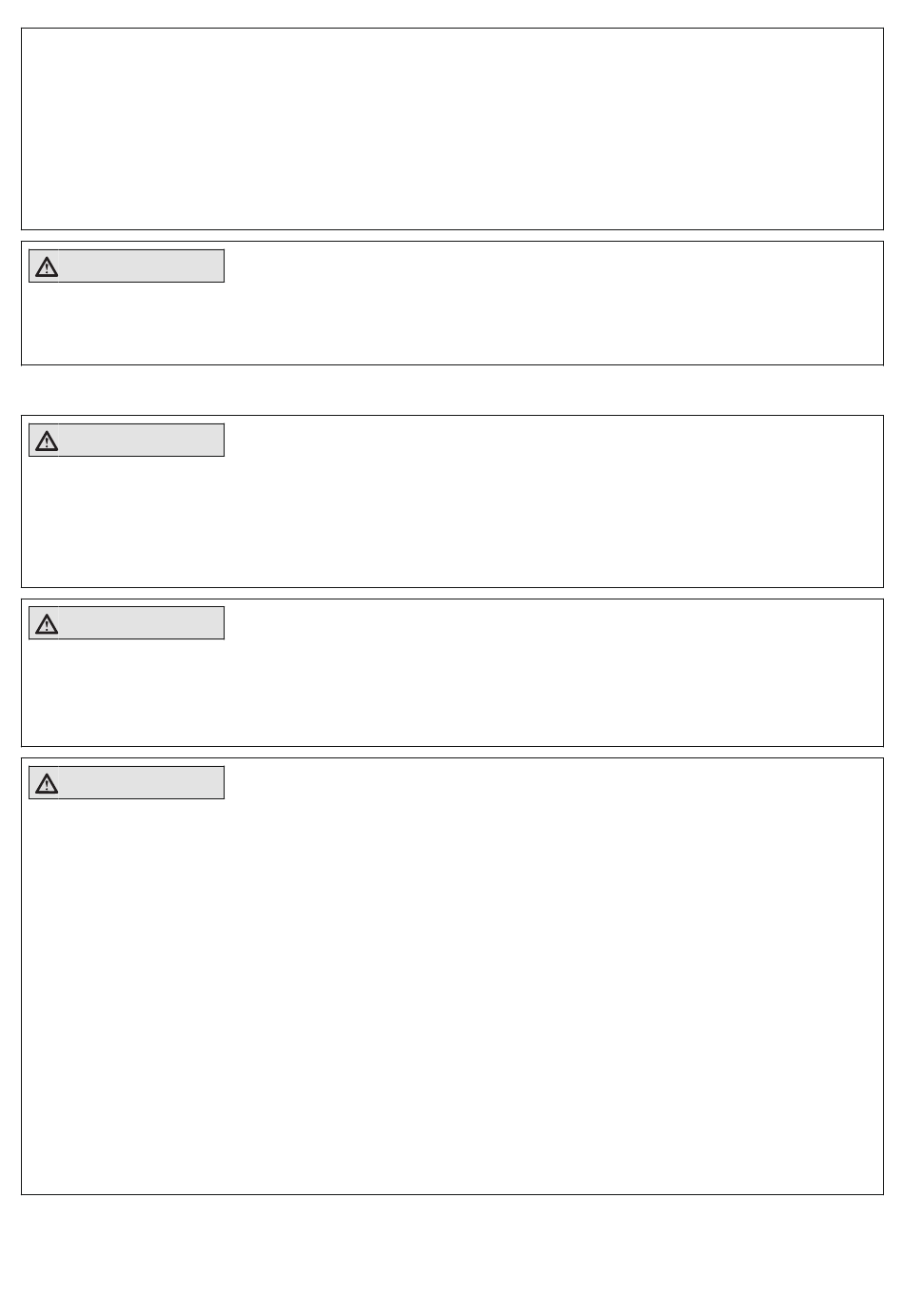Click the warning triangle in the second warning box

click(47, 442)
